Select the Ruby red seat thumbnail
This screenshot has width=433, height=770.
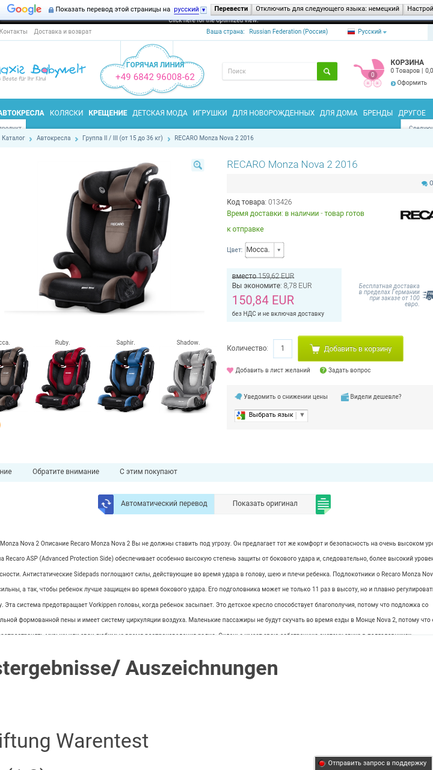(63, 375)
